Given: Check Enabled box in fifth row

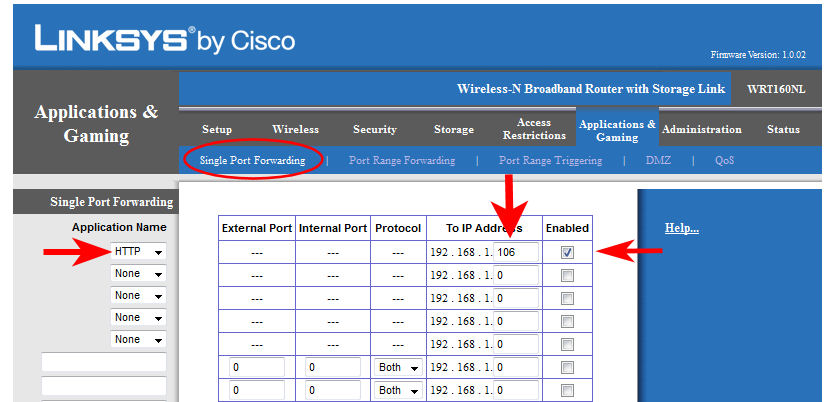Looking at the screenshot, I should click(x=567, y=344).
